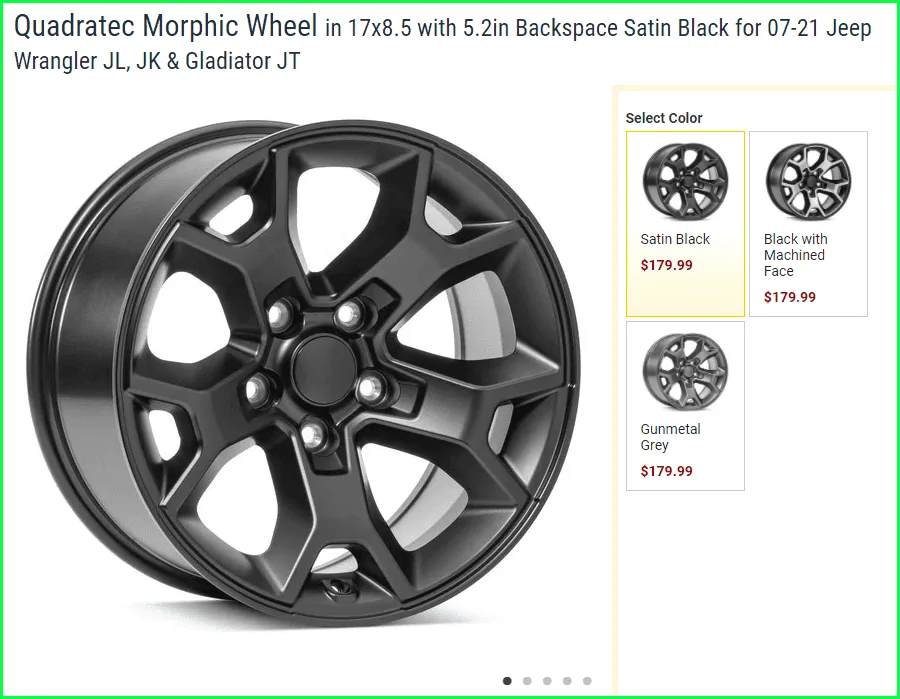900x699 pixels.
Task: Click the Gunmetal Grey label text
Action: (x=670, y=437)
